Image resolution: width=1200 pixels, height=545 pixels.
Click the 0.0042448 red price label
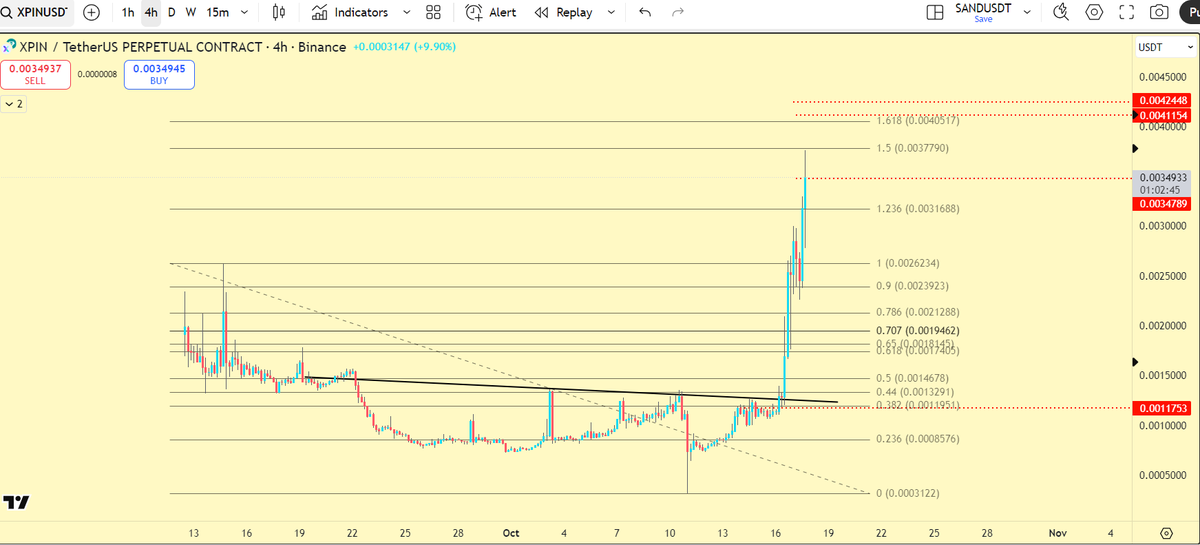pos(1164,100)
